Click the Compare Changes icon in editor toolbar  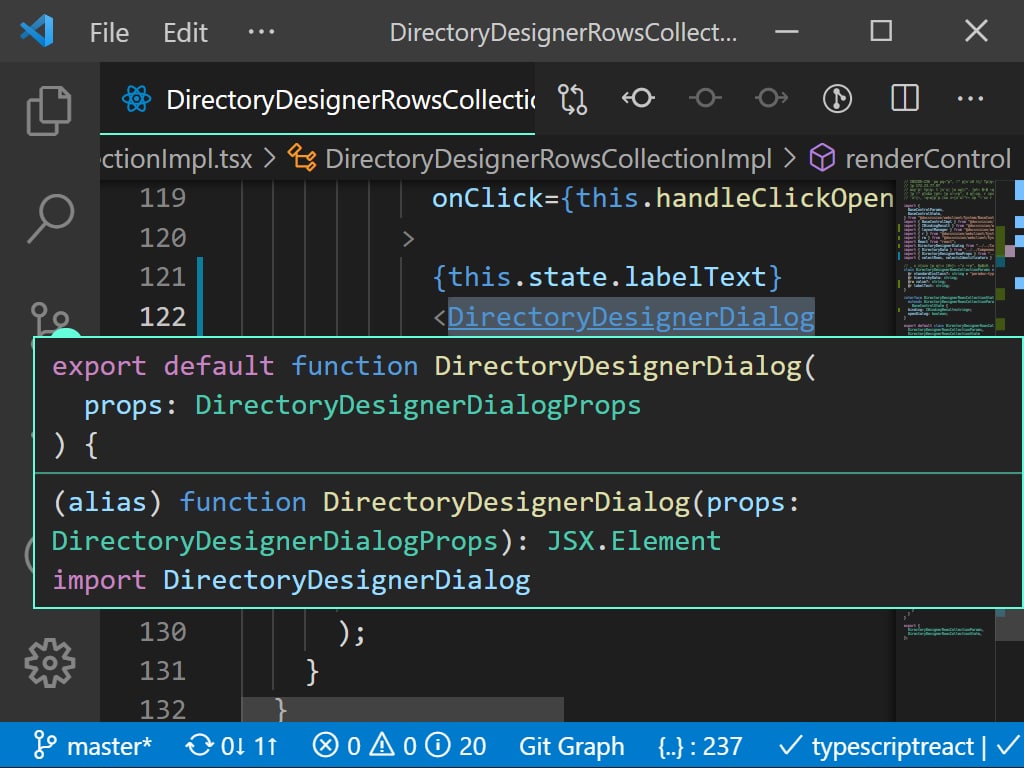point(573,98)
